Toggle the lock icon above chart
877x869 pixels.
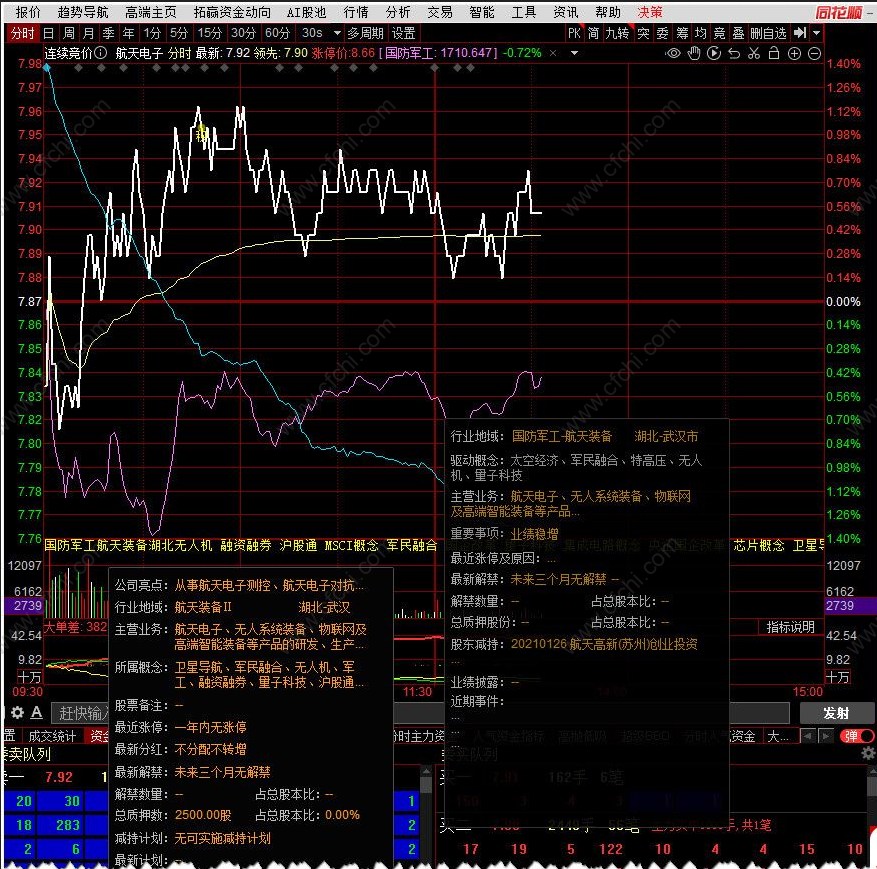774,53
